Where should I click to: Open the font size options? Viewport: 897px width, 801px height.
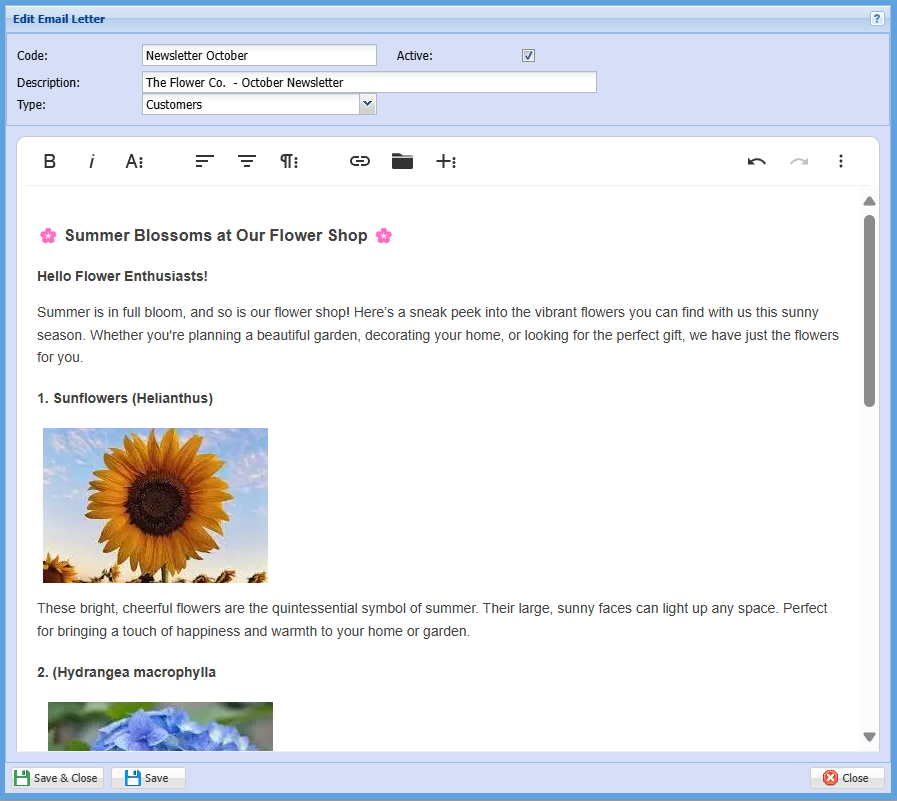pos(134,161)
